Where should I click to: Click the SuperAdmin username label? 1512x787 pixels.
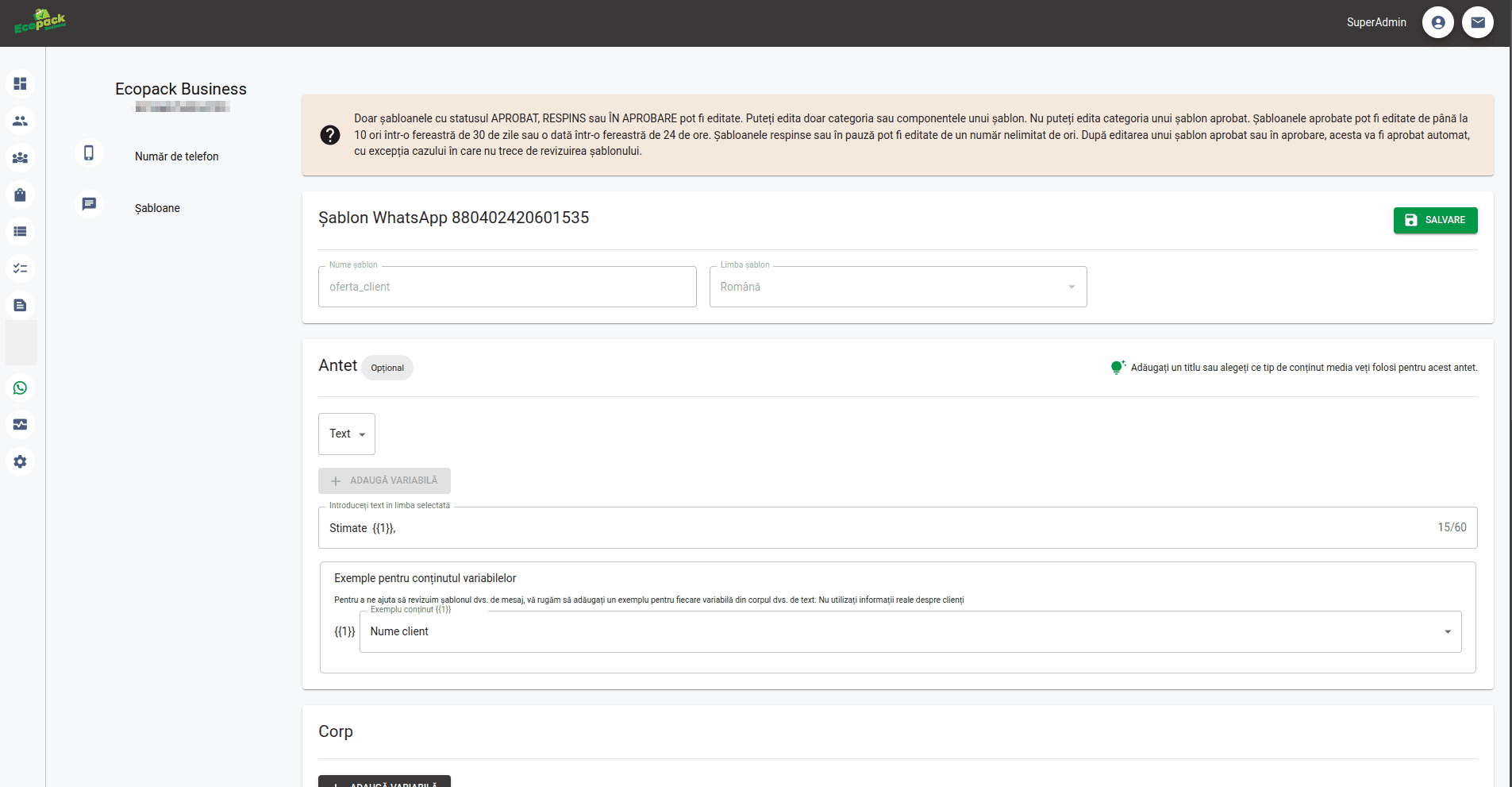click(x=1376, y=22)
